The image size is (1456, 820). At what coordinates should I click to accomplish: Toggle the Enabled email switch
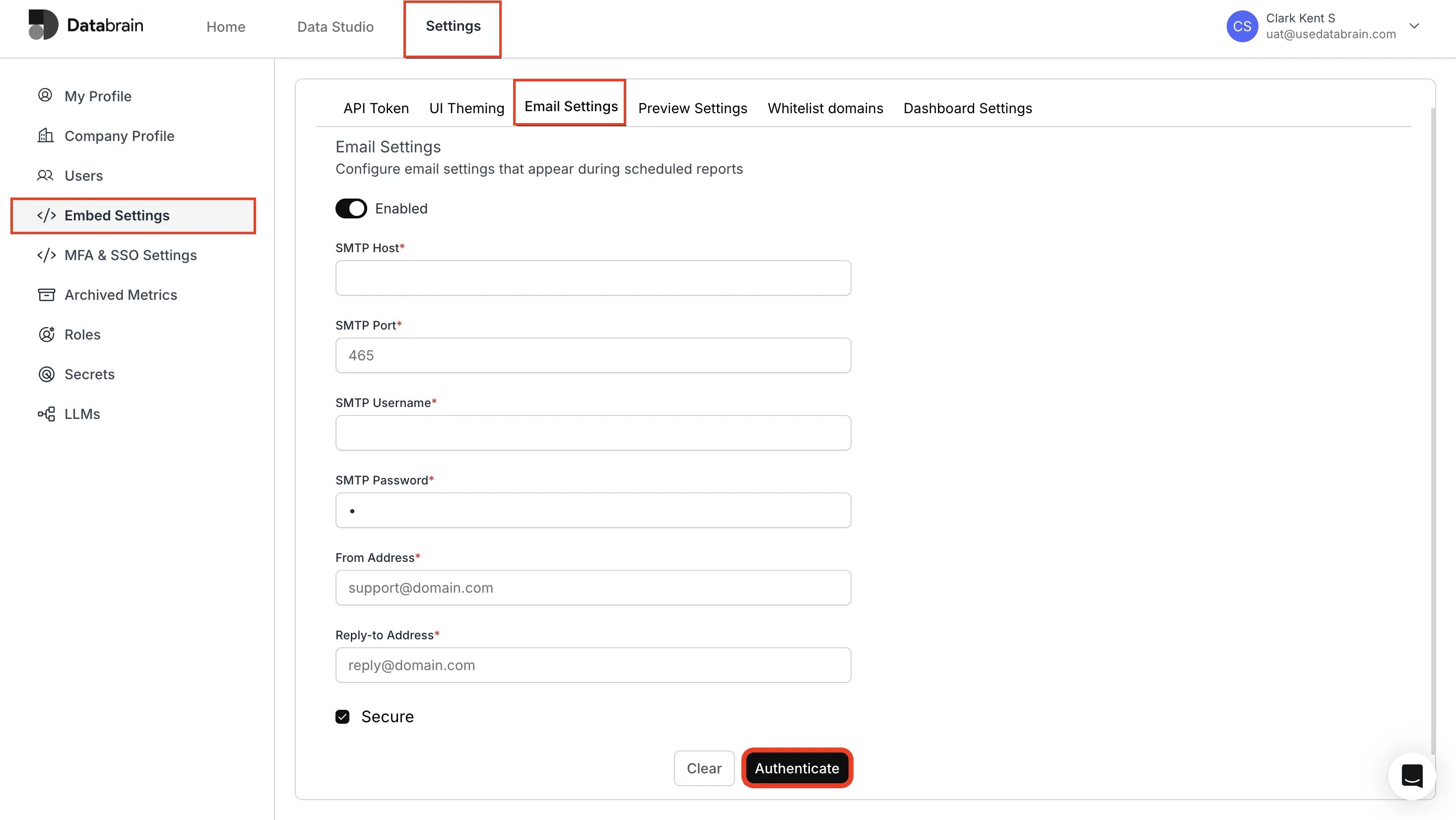coord(351,208)
